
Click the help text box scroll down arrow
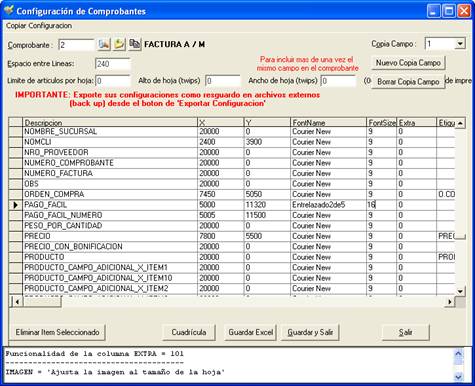tap(459, 377)
